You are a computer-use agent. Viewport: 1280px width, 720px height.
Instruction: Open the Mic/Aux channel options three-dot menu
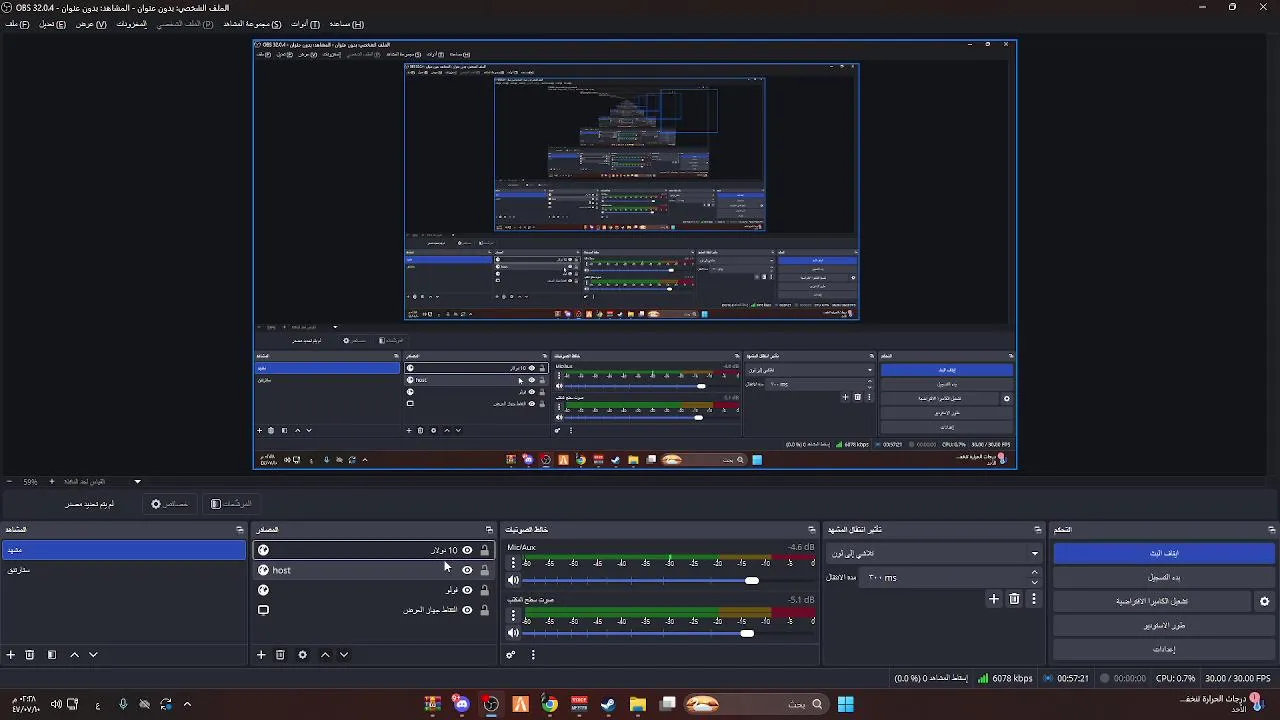514,563
